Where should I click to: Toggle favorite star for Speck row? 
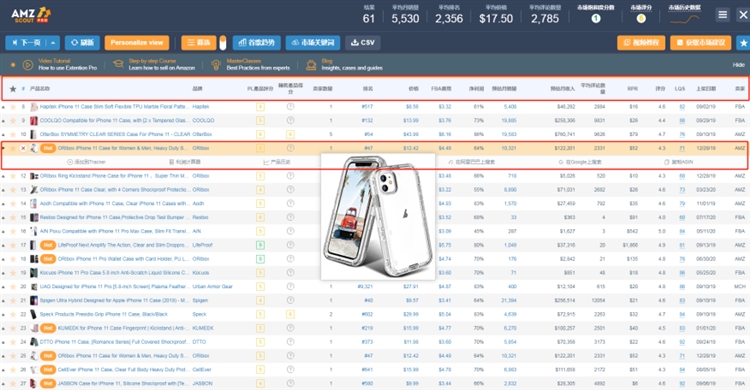13,314
